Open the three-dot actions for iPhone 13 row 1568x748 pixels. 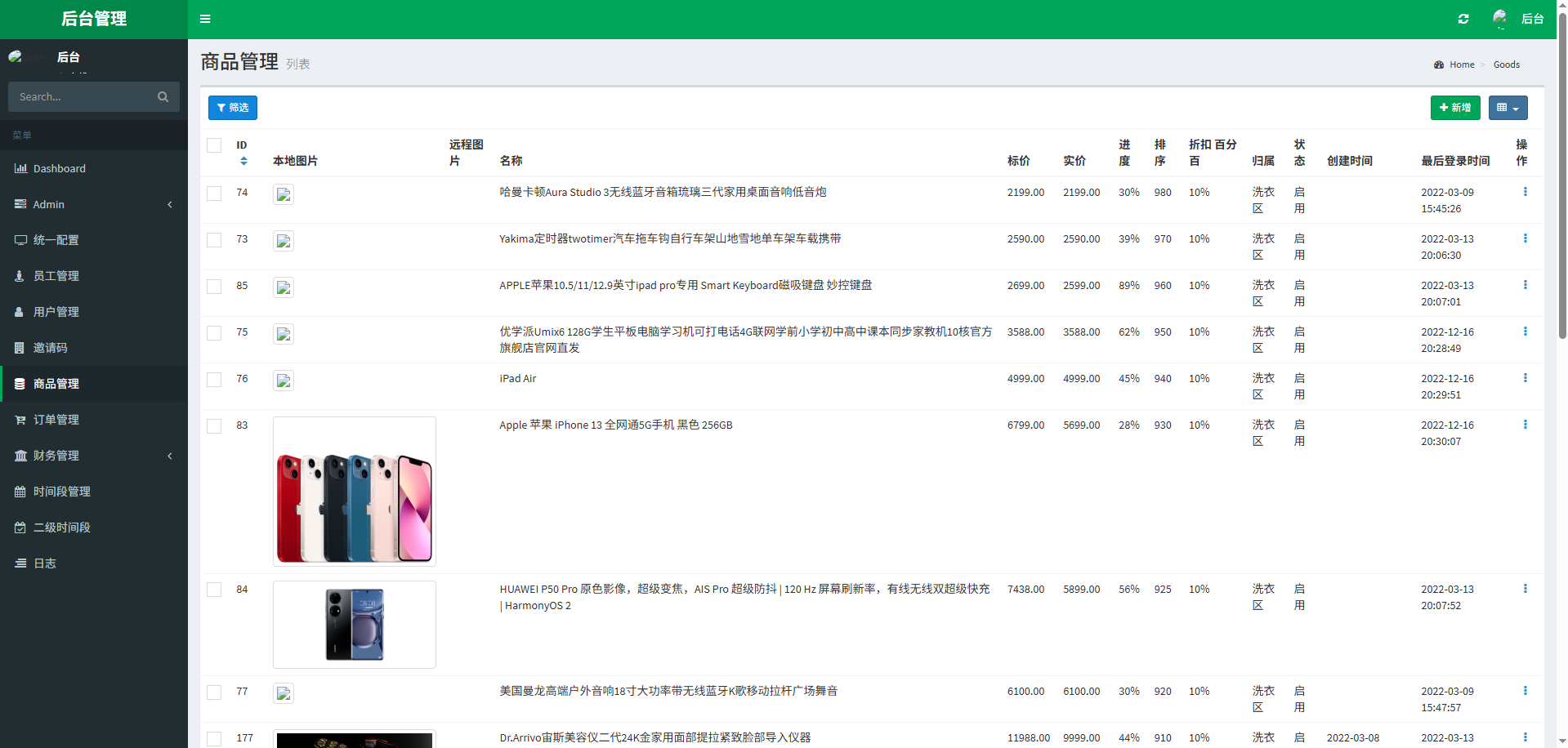(x=1525, y=425)
